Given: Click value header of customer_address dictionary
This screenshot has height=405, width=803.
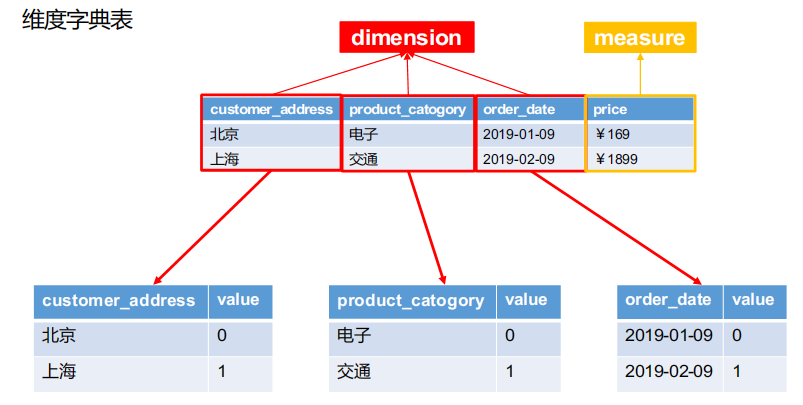Looking at the screenshot, I should [x=241, y=302].
